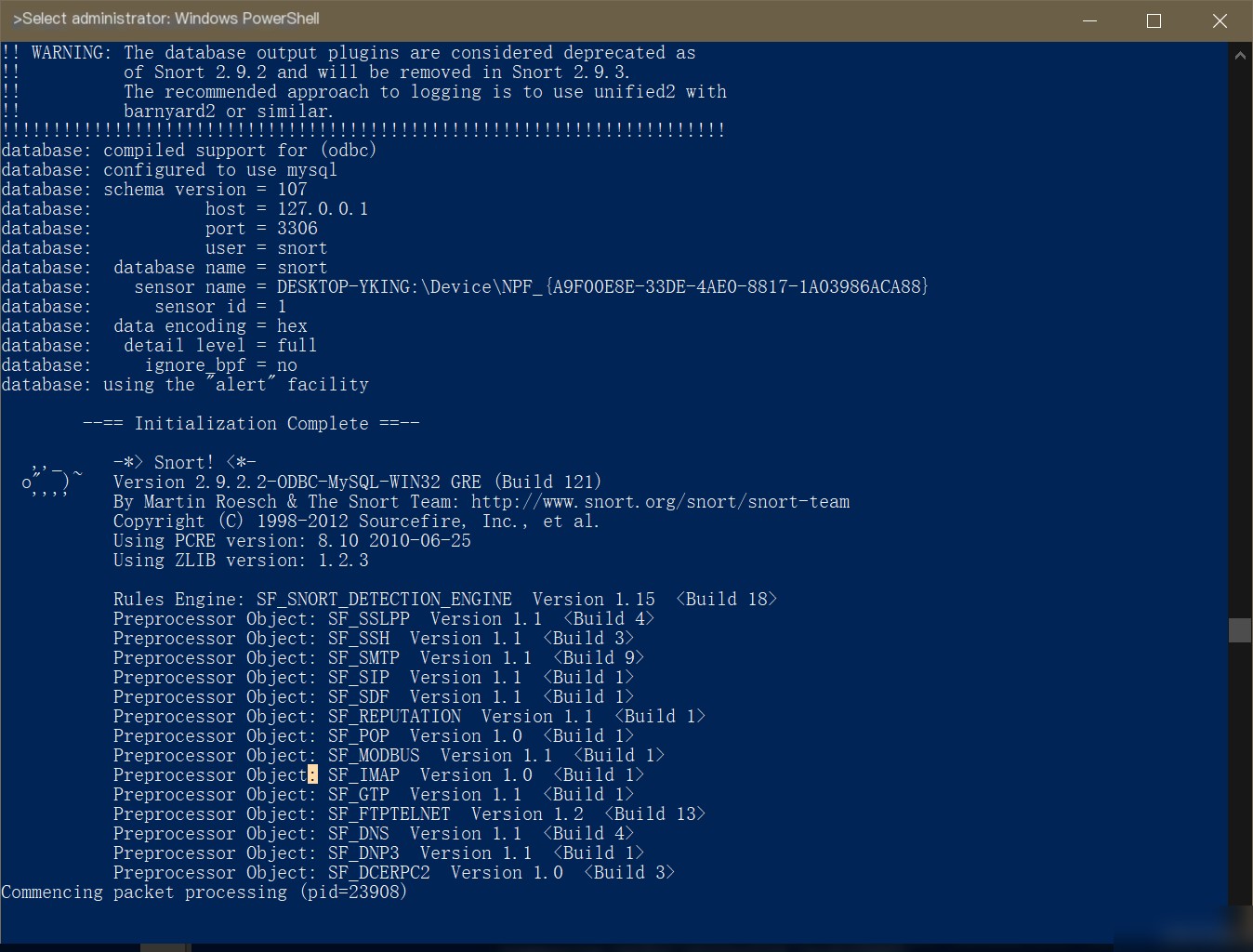Image resolution: width=1253 pixels, height=952 pixels.
Task: Click the scrollbar track below the thumb
Action: click(1240, 773)
